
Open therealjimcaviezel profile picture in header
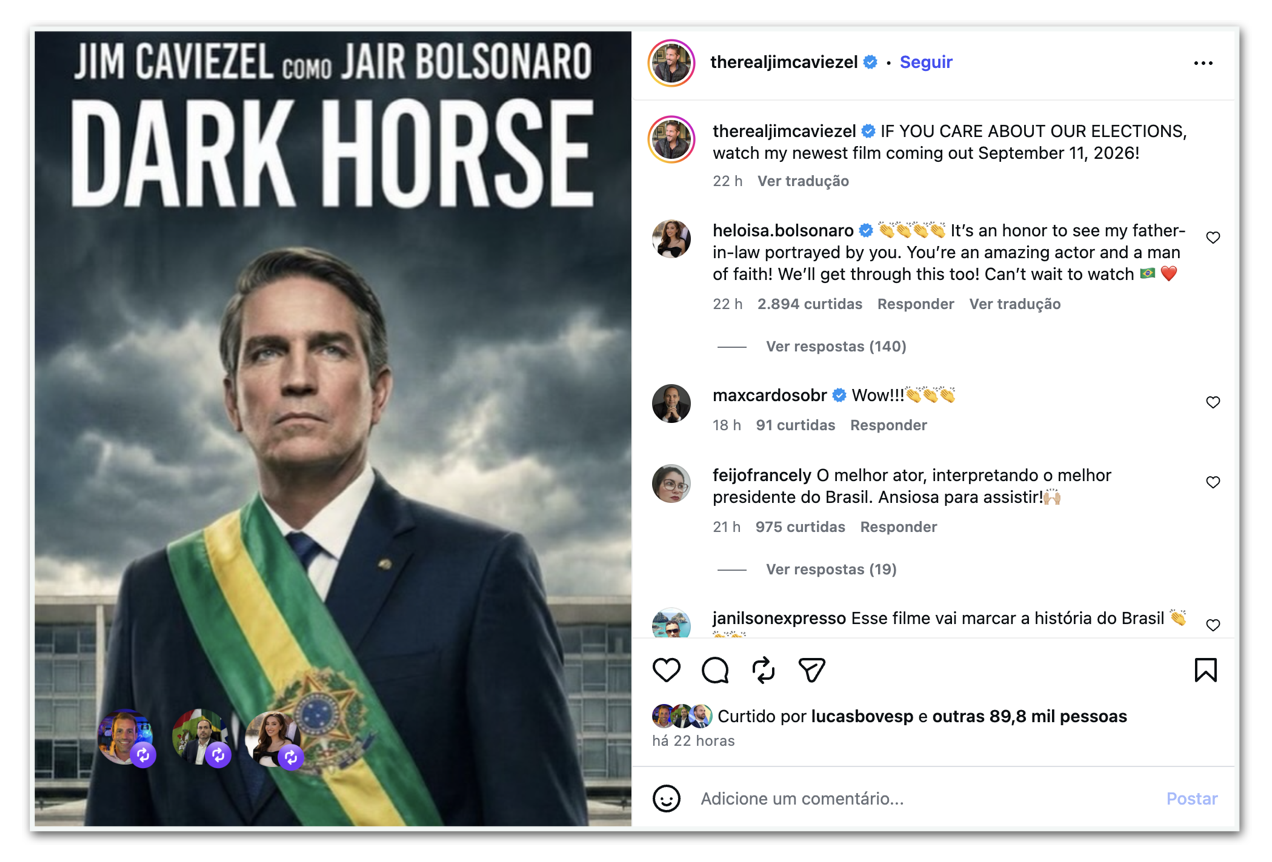[x=671, y=63]
